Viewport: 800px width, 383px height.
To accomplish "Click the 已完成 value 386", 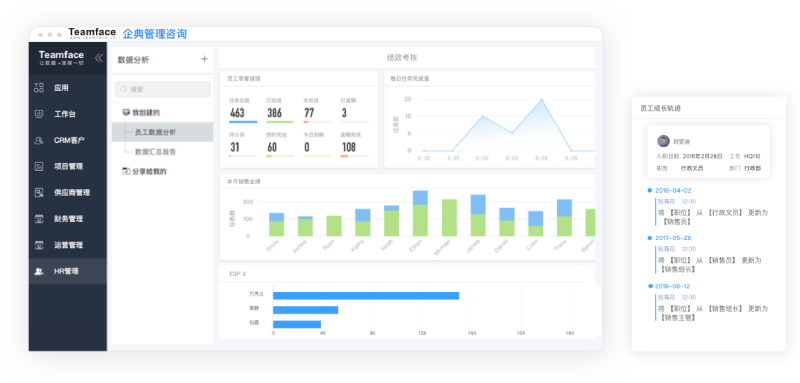I will click(x=274, y=113).
